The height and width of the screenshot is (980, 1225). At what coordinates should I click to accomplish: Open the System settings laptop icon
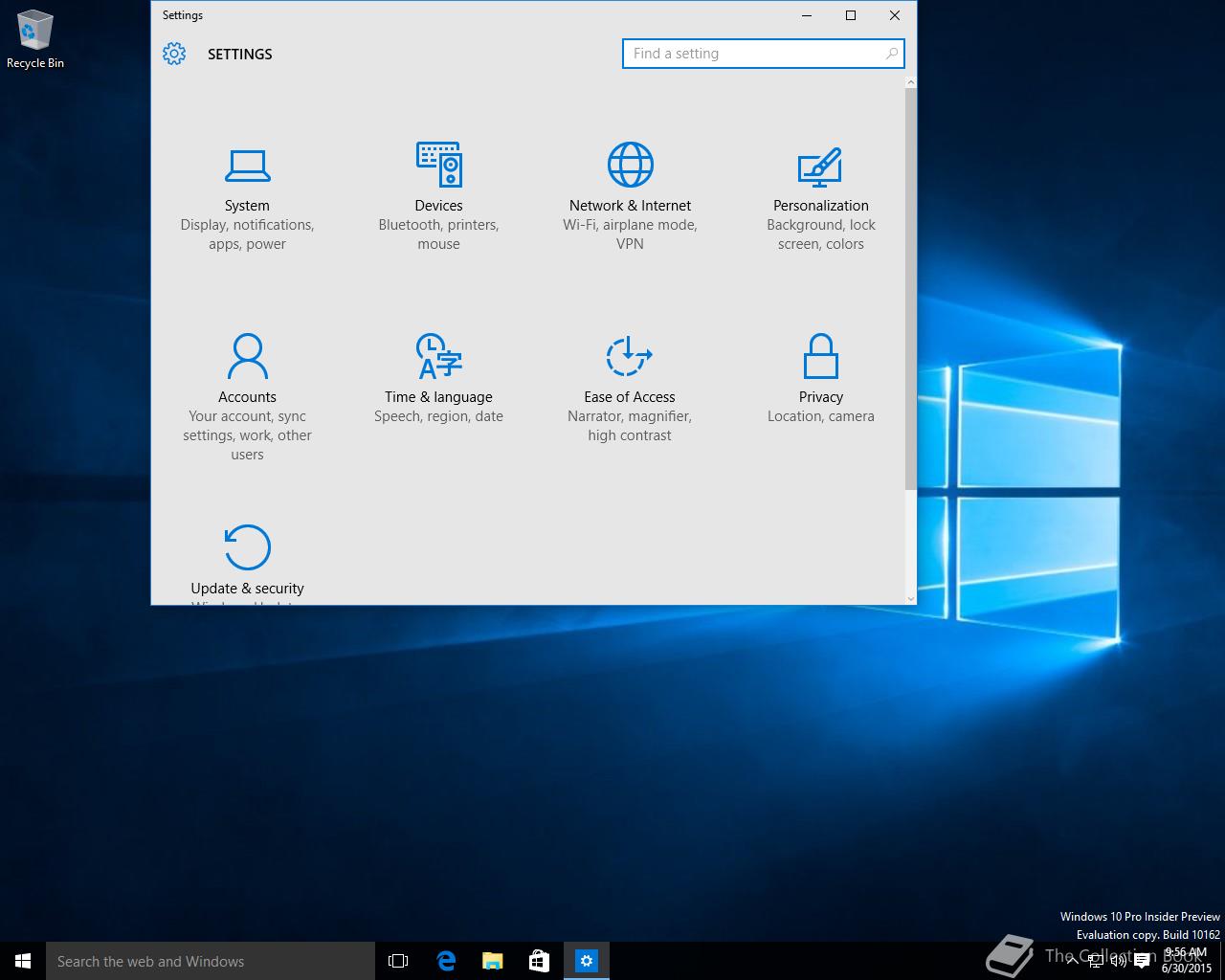[247, 166]
